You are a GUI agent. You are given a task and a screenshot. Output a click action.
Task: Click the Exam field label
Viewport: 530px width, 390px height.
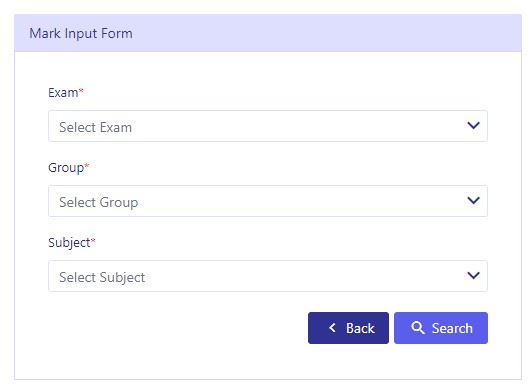(63, 93)
